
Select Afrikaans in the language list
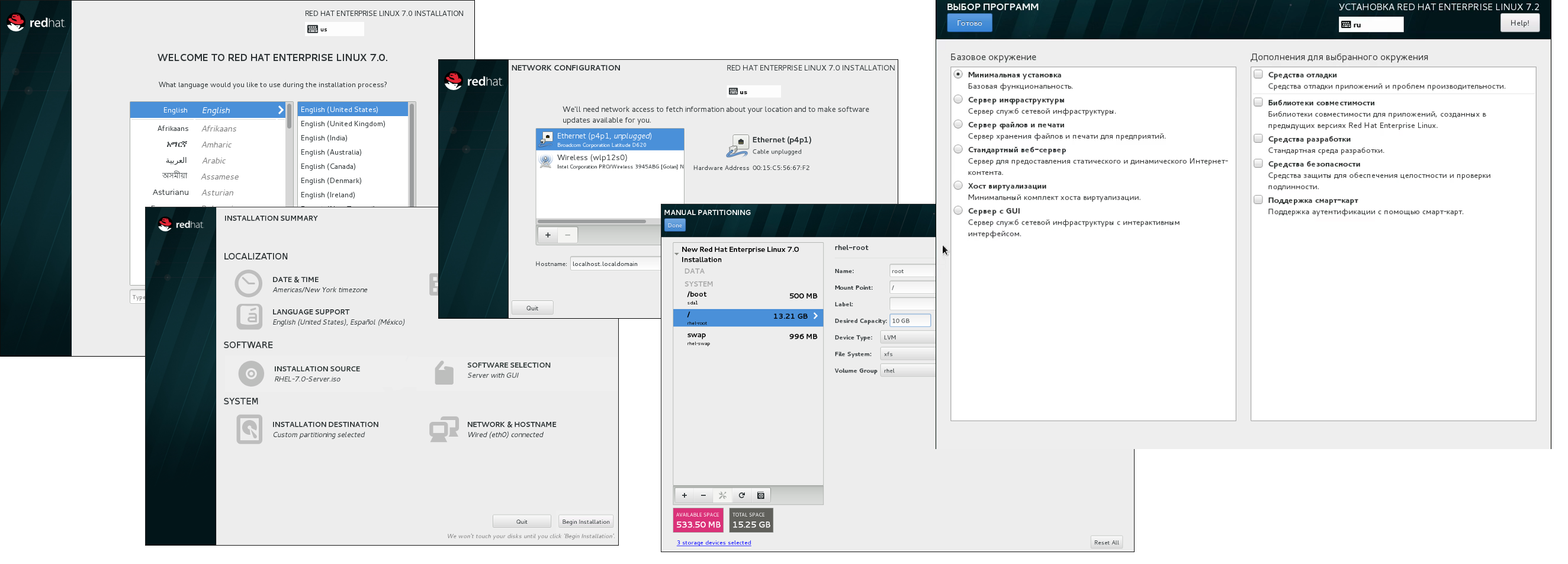tap(208, 129)
